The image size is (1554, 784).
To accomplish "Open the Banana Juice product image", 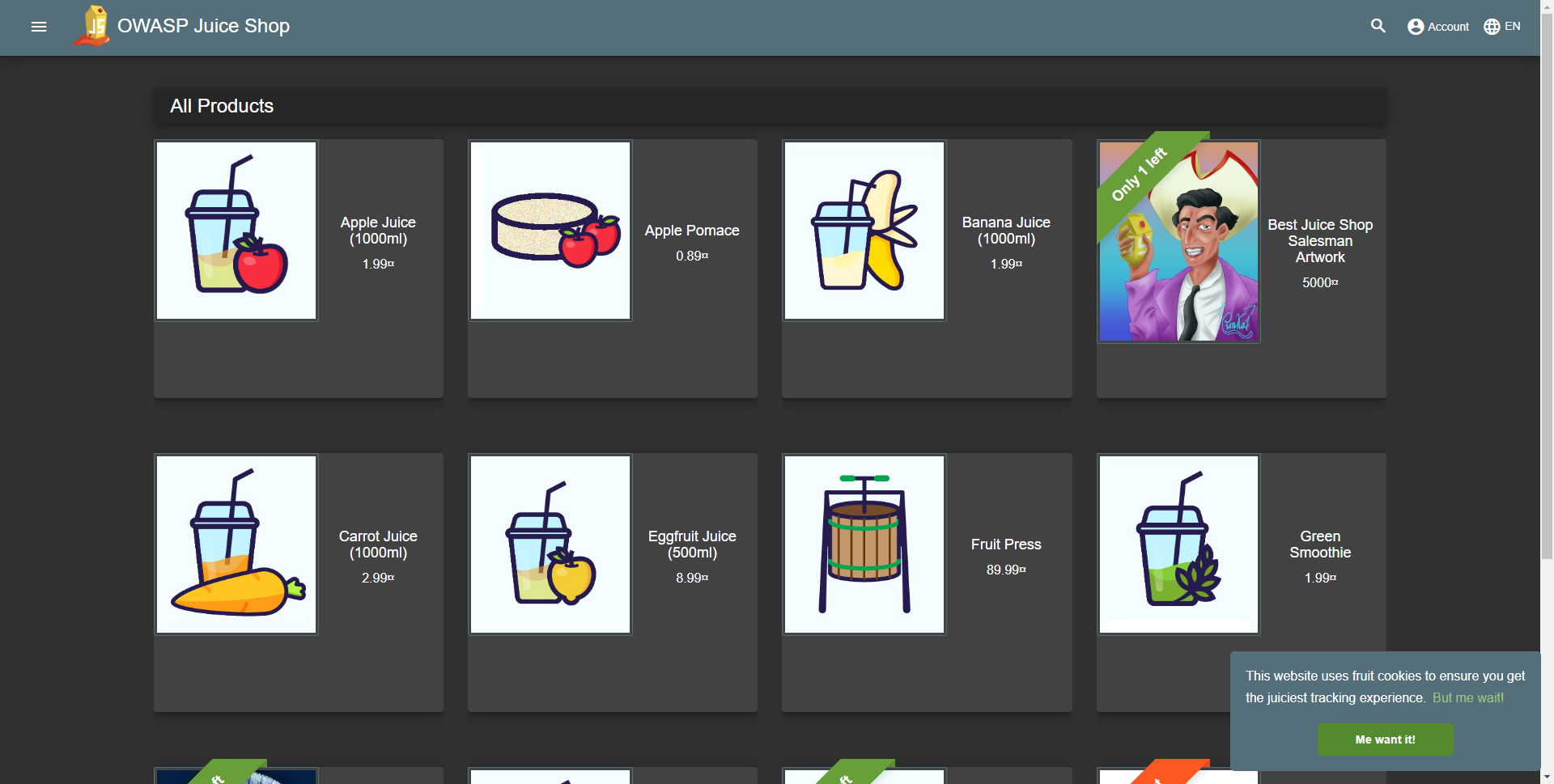I will point(864,231).
